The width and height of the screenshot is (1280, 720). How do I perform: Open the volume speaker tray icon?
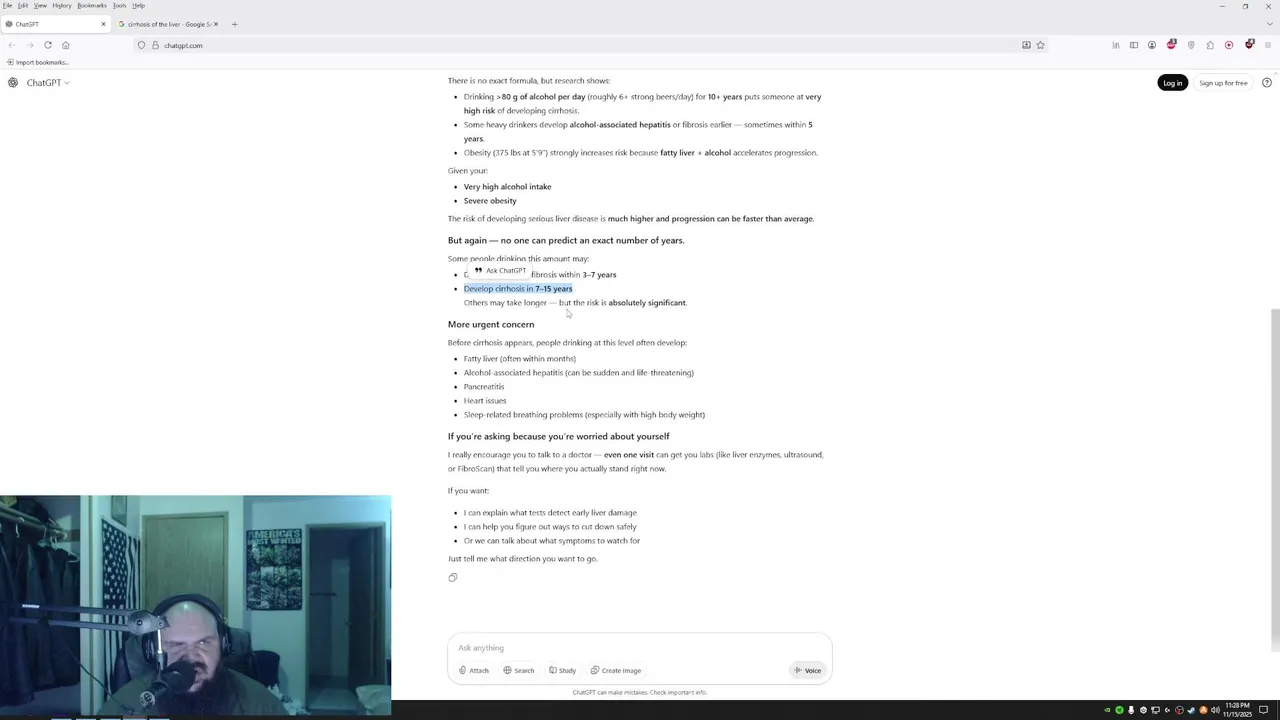click(x=1215, y=710)
